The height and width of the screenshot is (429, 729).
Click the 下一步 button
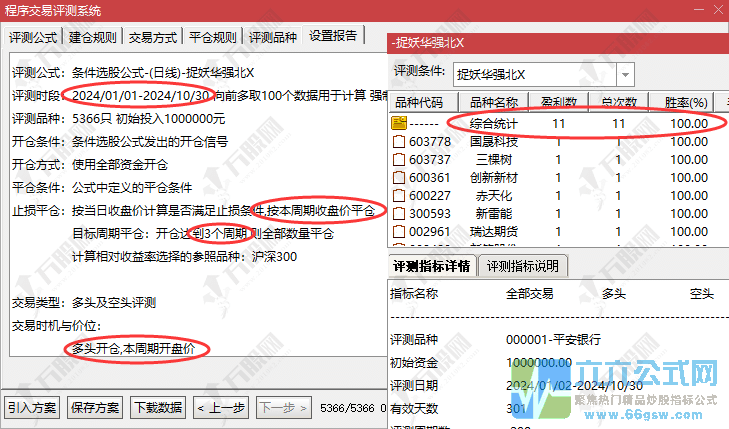[x=284, y=408]
